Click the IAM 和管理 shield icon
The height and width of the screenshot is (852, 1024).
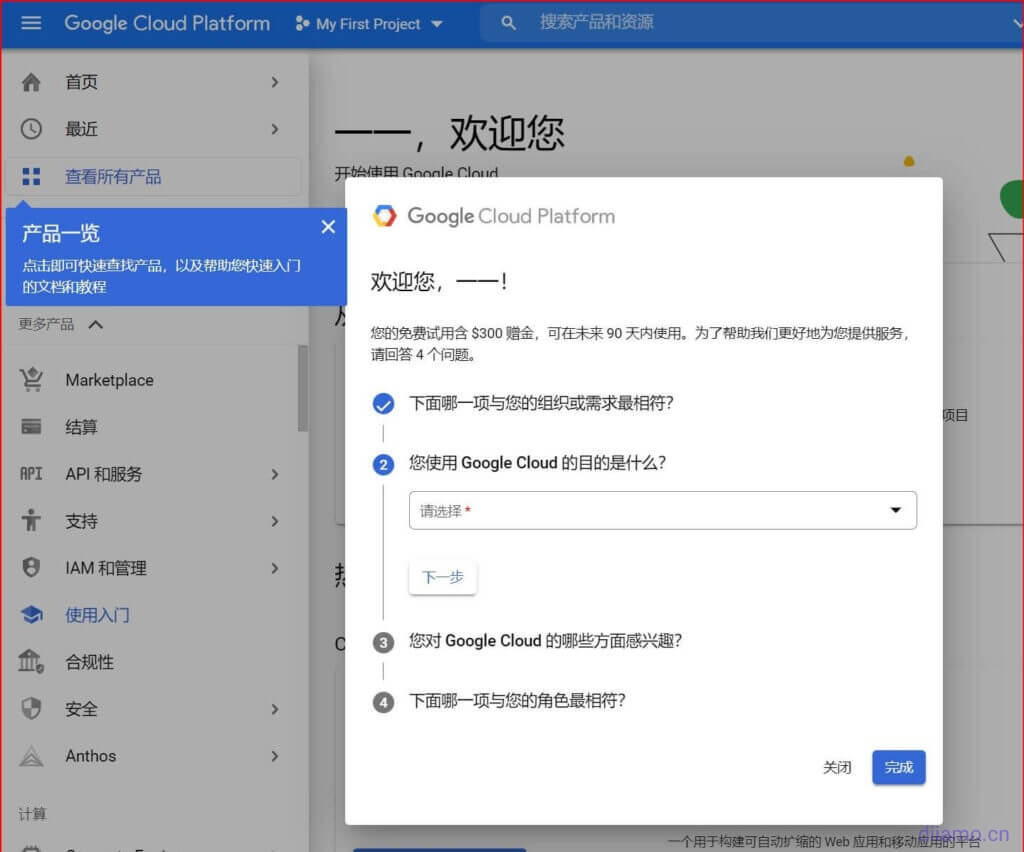click(x=31, y=568)
